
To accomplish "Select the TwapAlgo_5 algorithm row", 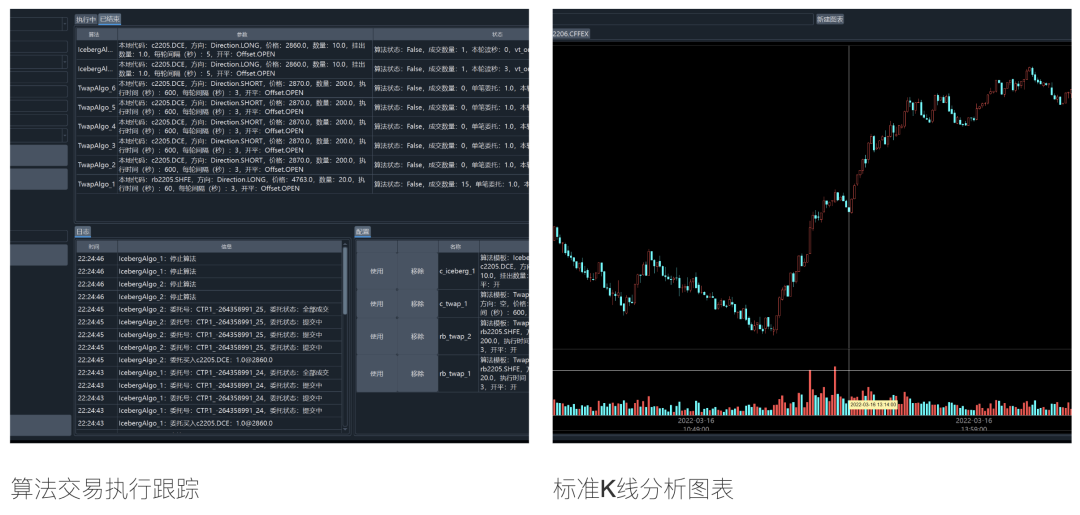I will click(302, 107).
